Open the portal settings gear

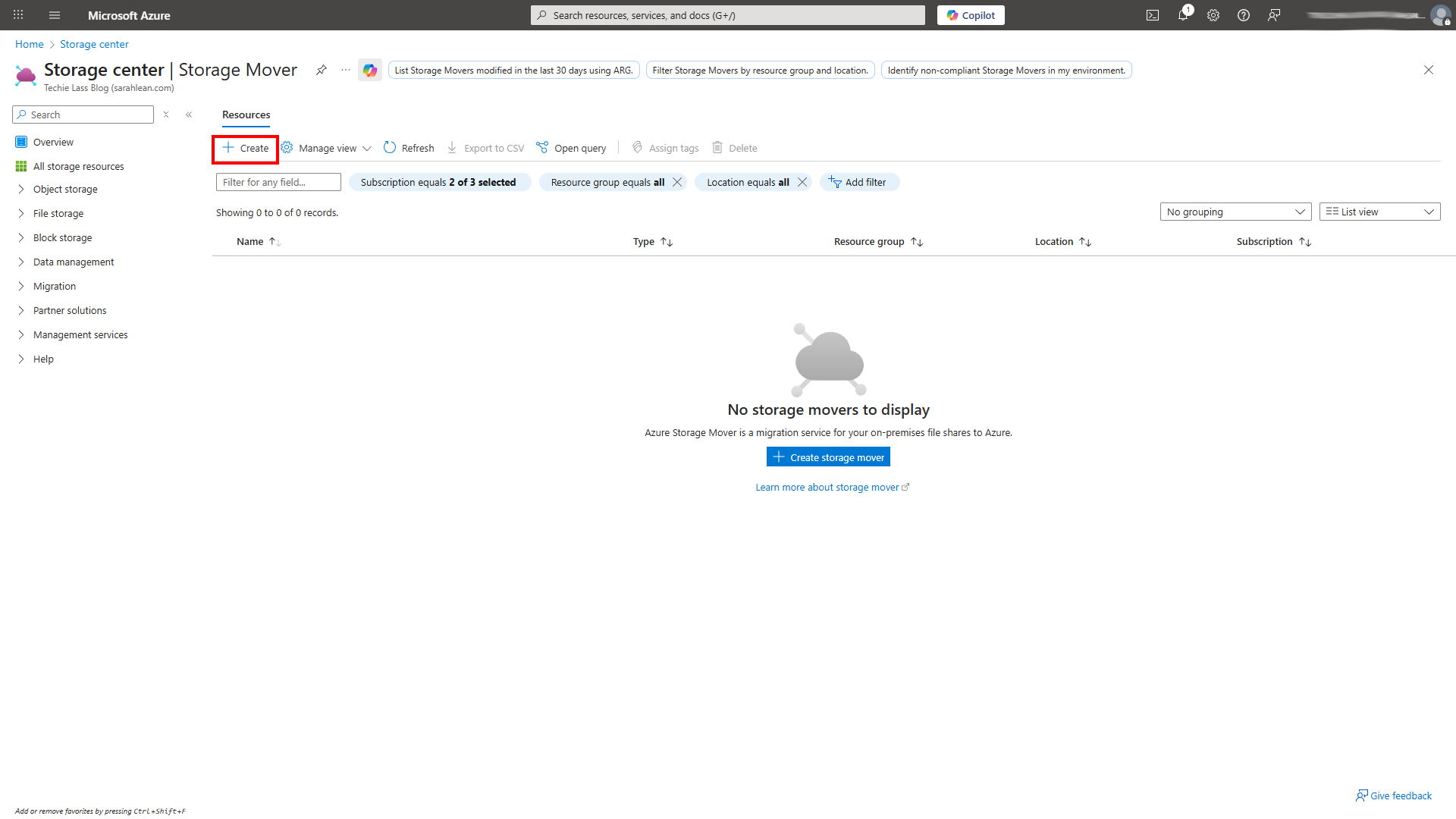pos(1213,15)
